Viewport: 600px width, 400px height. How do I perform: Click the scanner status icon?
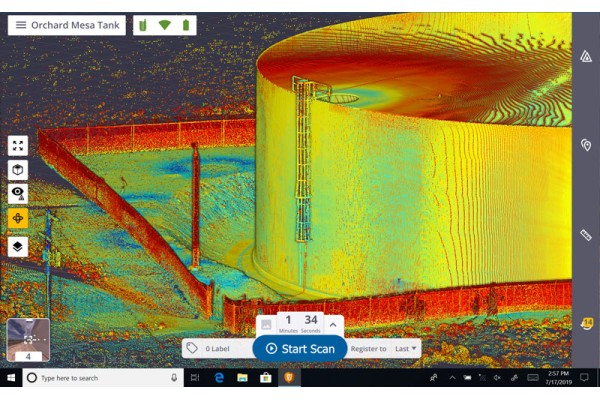coord(143,25)
